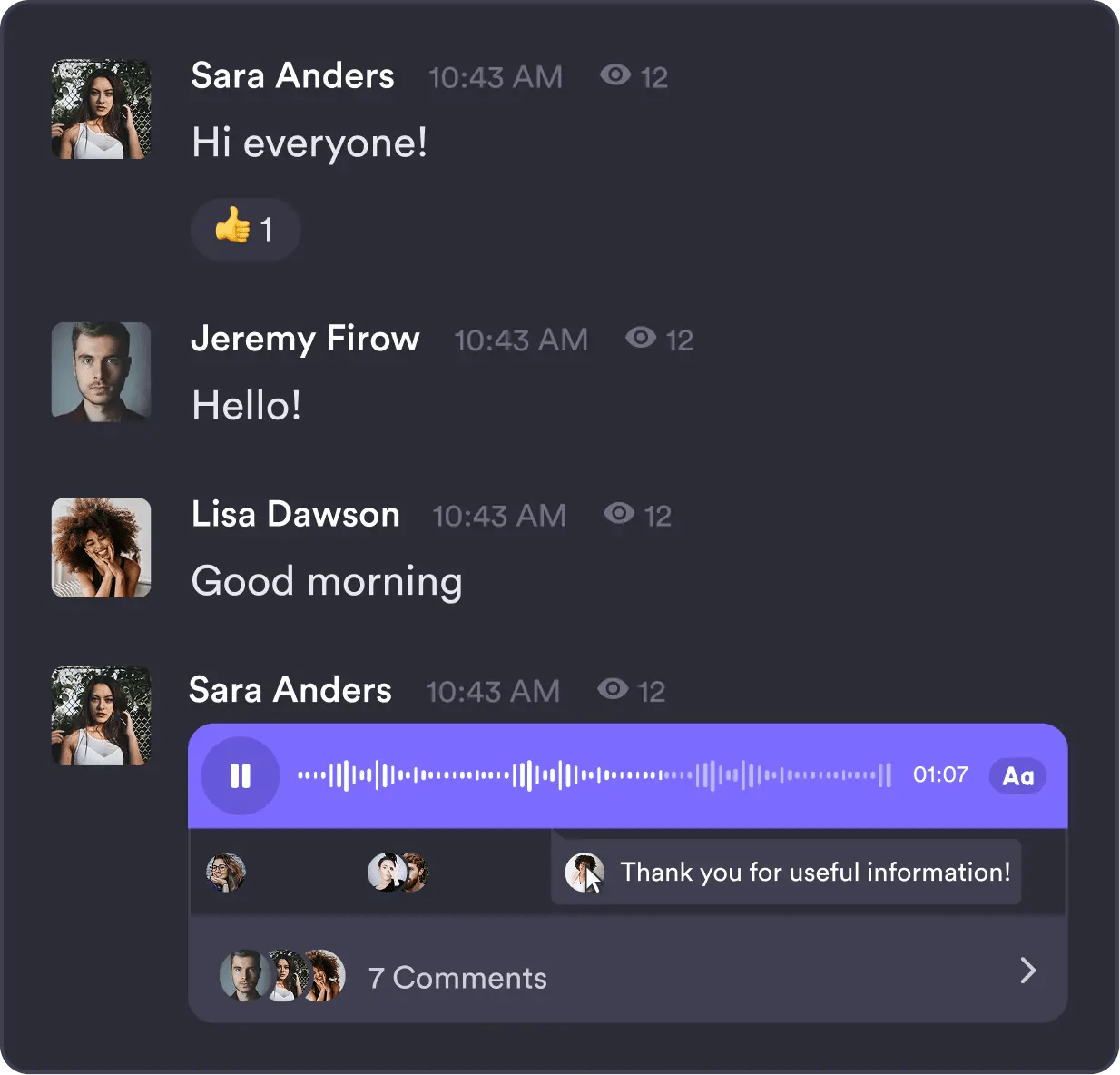Image resolution: width=1120 pixels, height=1075 pixels.
Task: Seek within the voice message waveform
Action: [x=590, y=776]
